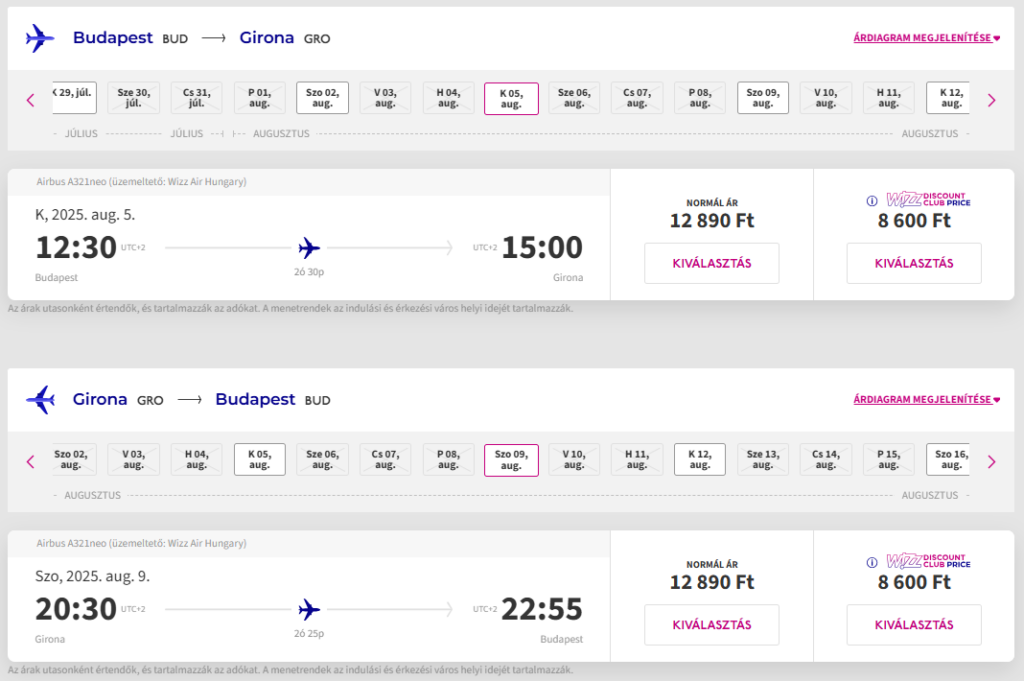Select return date K 05, aug.
This screenshot has height=681, width=1024.
[259, 460]
